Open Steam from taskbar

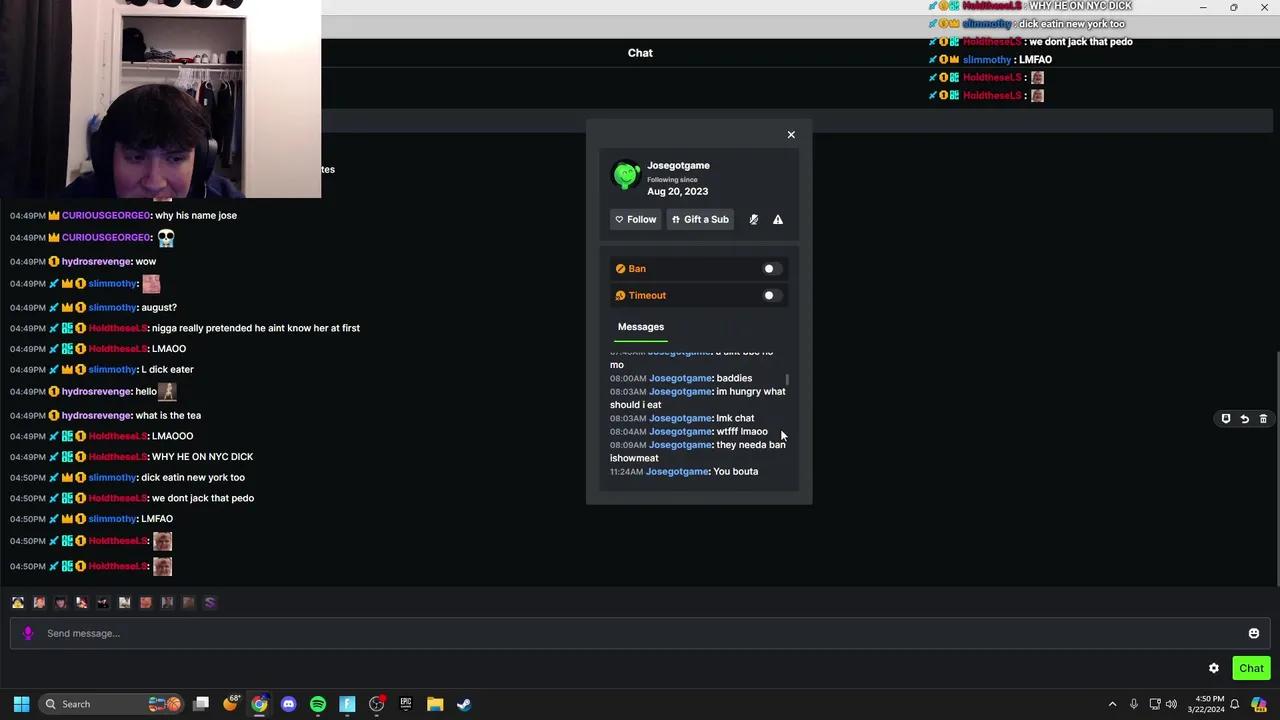pos(464,704)
